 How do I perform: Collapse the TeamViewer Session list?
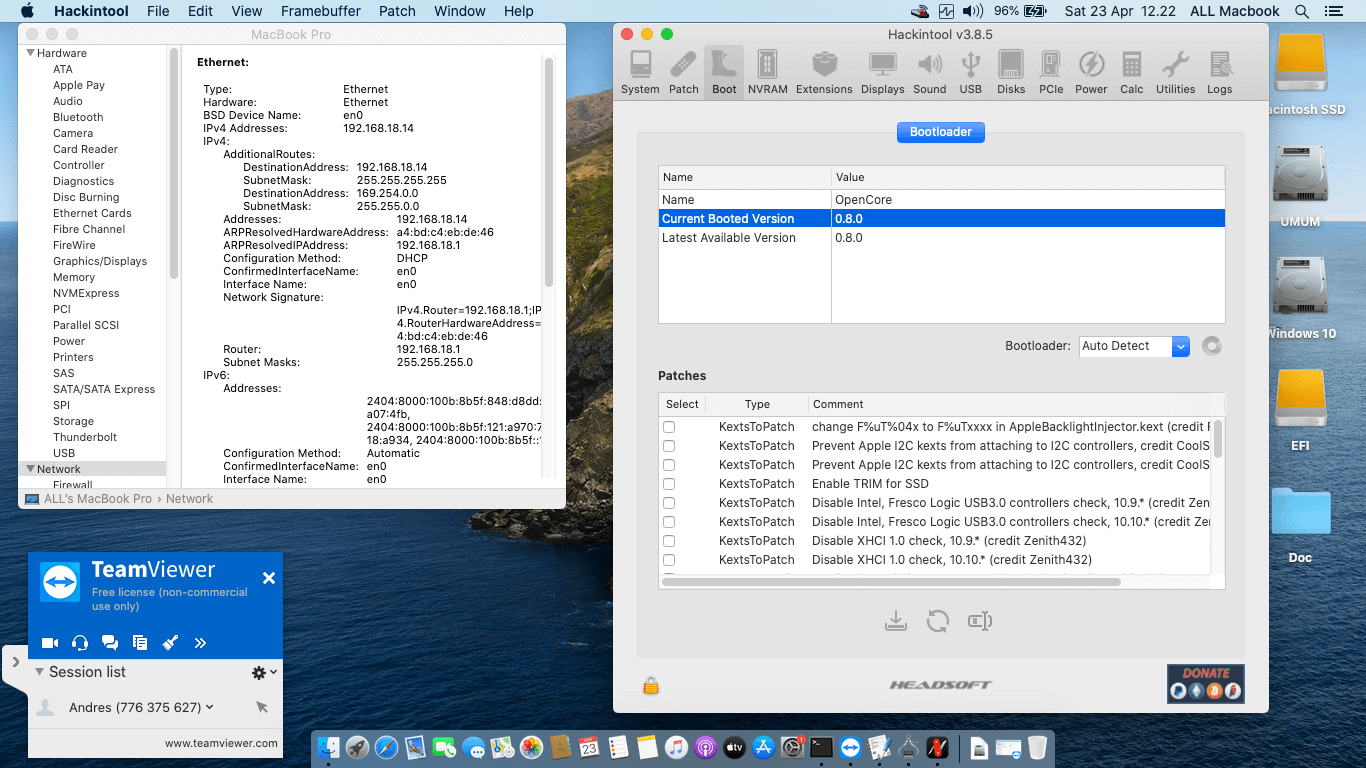(39, 672)
